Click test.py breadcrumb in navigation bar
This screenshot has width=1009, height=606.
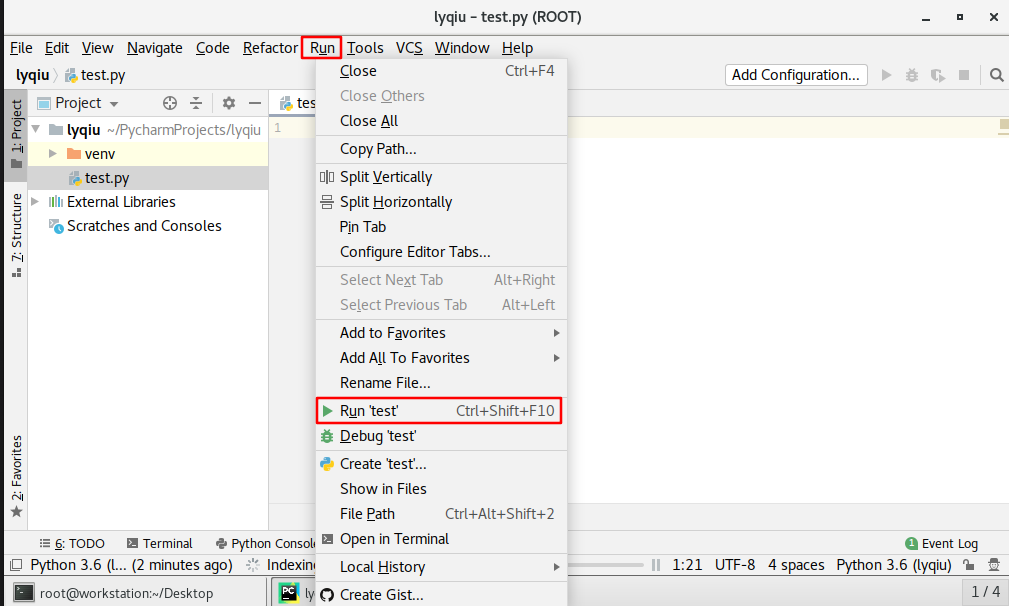[x=95, y=75]
